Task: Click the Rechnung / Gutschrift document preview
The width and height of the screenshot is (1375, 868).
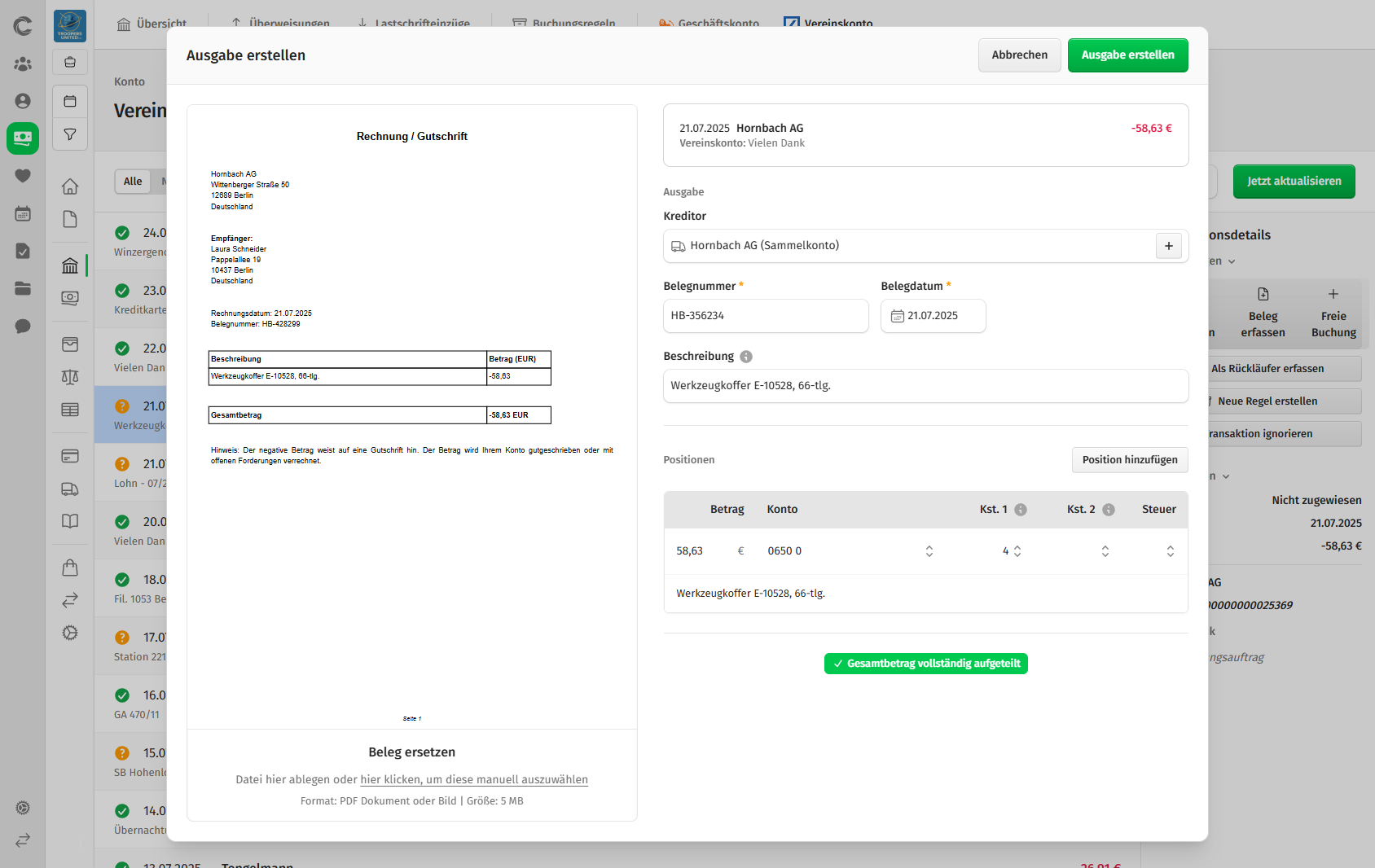Action: (x=412, y=417)
